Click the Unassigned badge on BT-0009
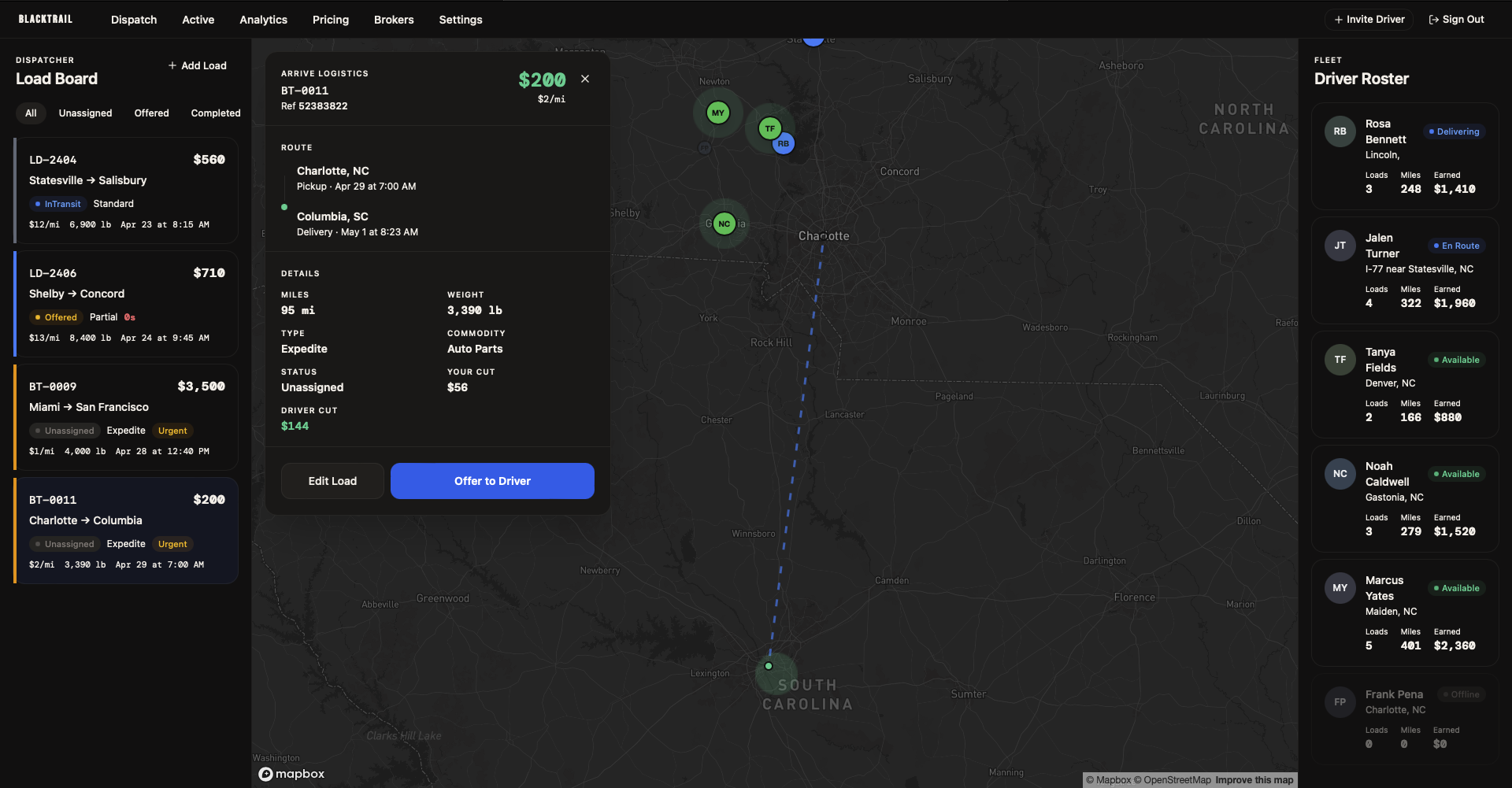1512x788 pixels. (x=65, y=431)
